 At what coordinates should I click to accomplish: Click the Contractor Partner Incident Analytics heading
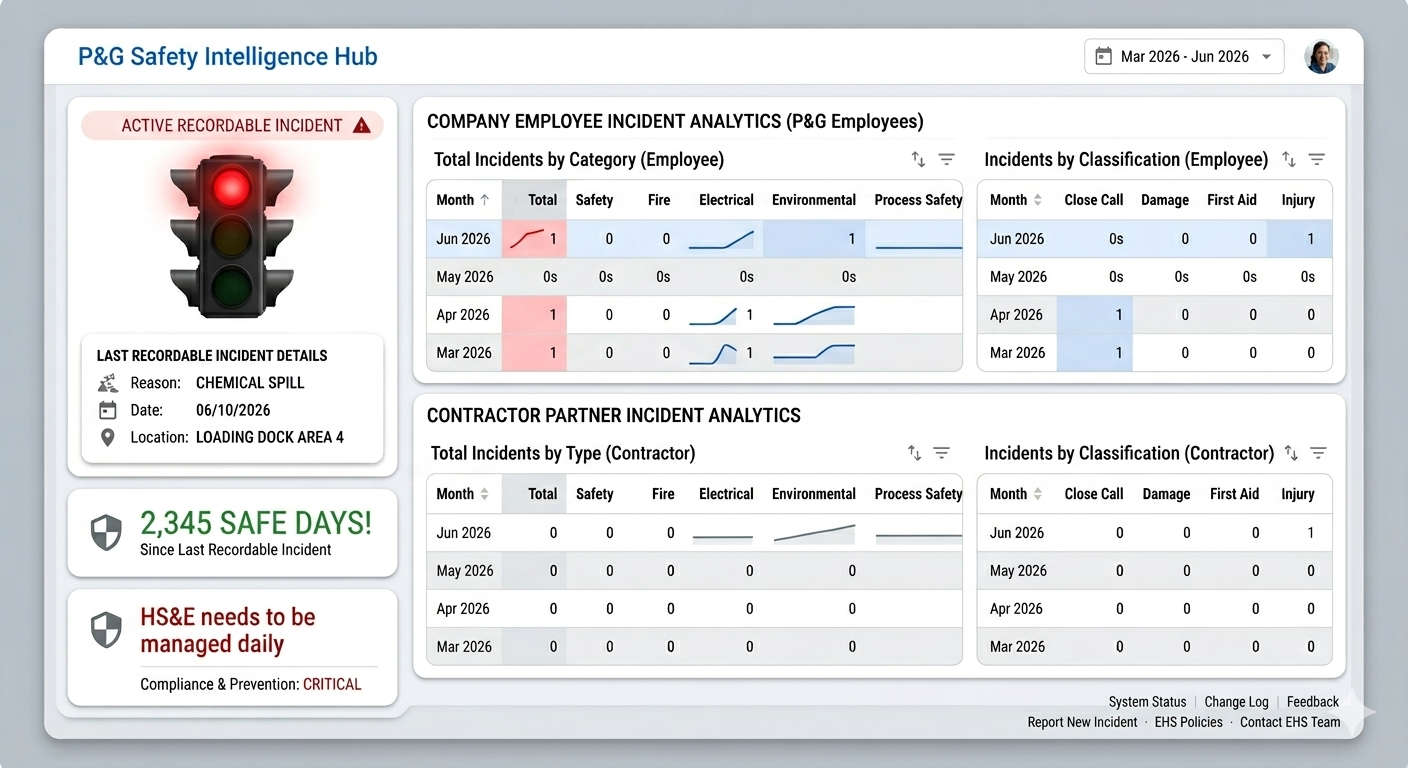pos(614,415)
